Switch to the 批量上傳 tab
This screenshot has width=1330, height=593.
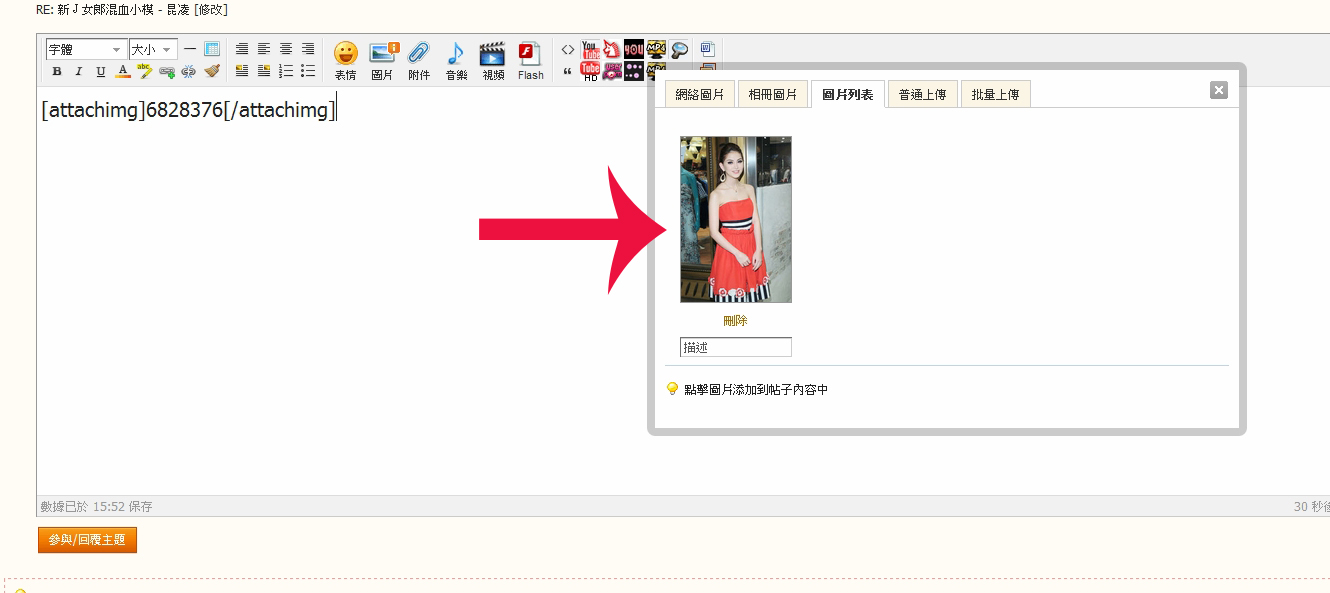(995, 95)
